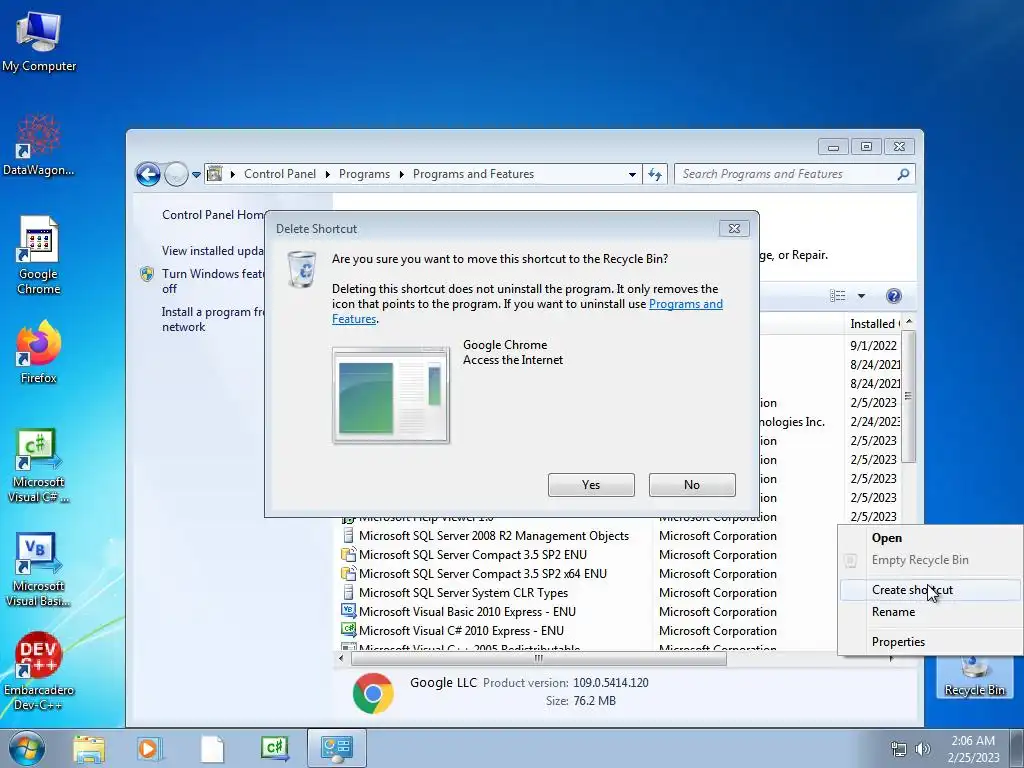Viewport: 1024px width, 768px height.
Task: Open Control Panel Home link
Action: coord(213,215)
